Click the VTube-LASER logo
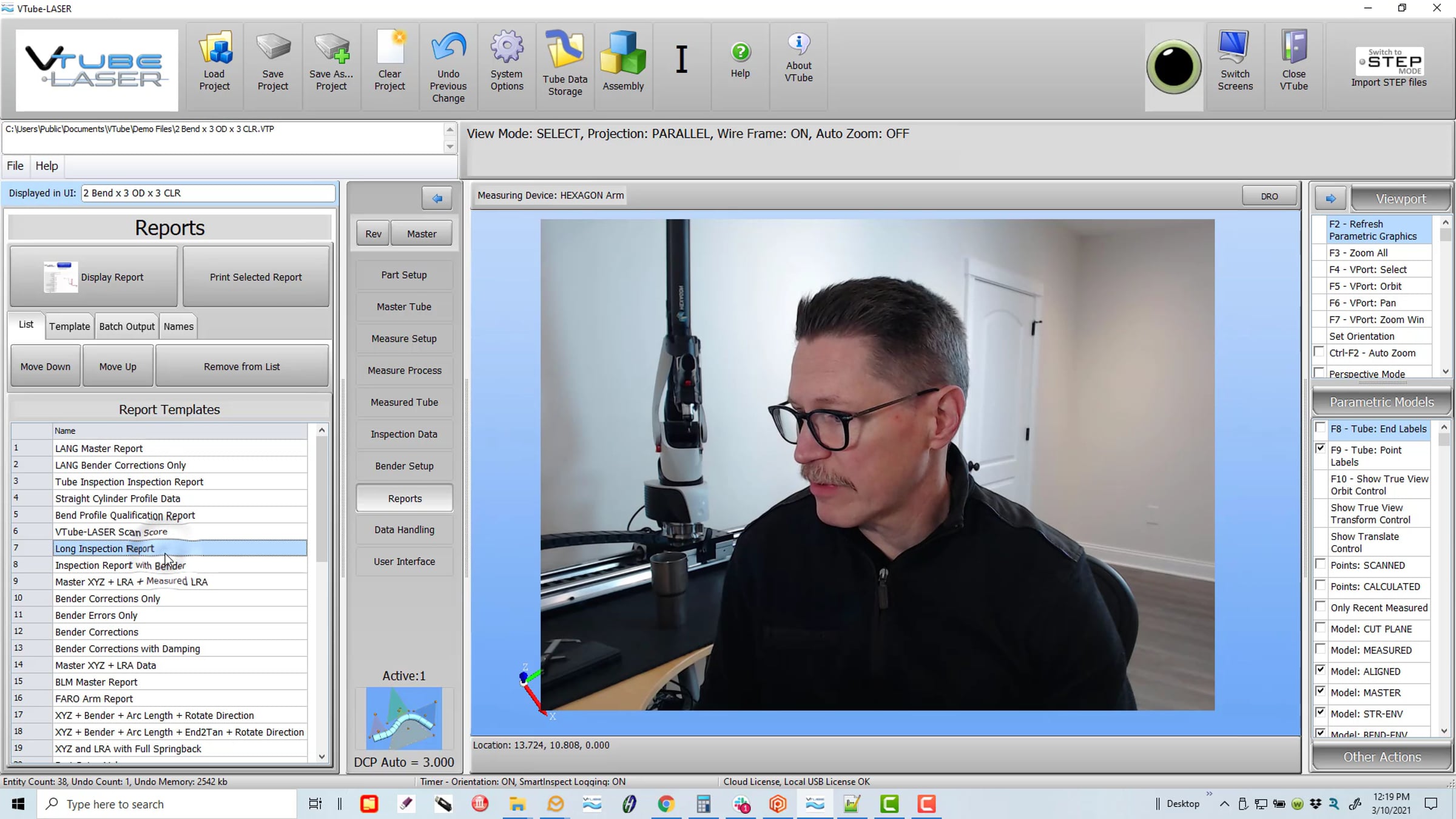 coord(97,69)
